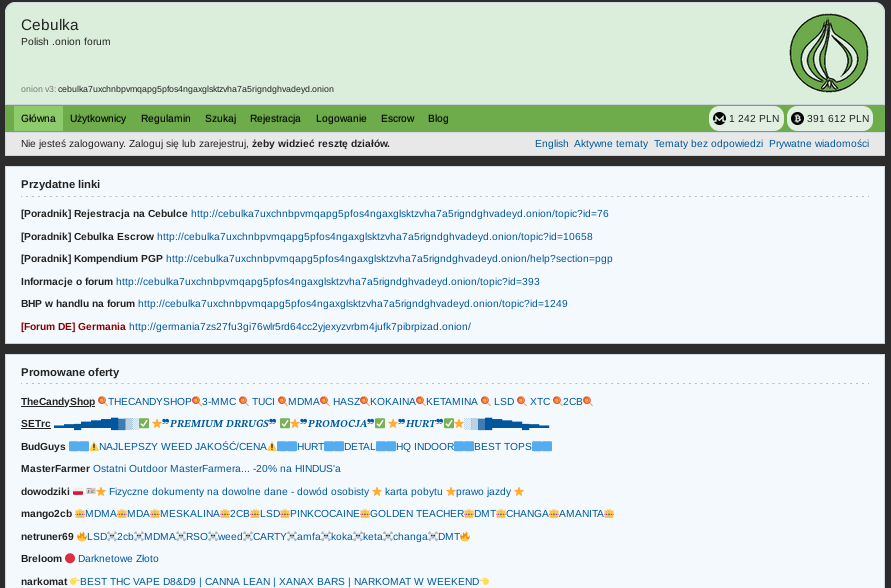Open the Rejestracja na Cebulce guide URL

point(399,214)
